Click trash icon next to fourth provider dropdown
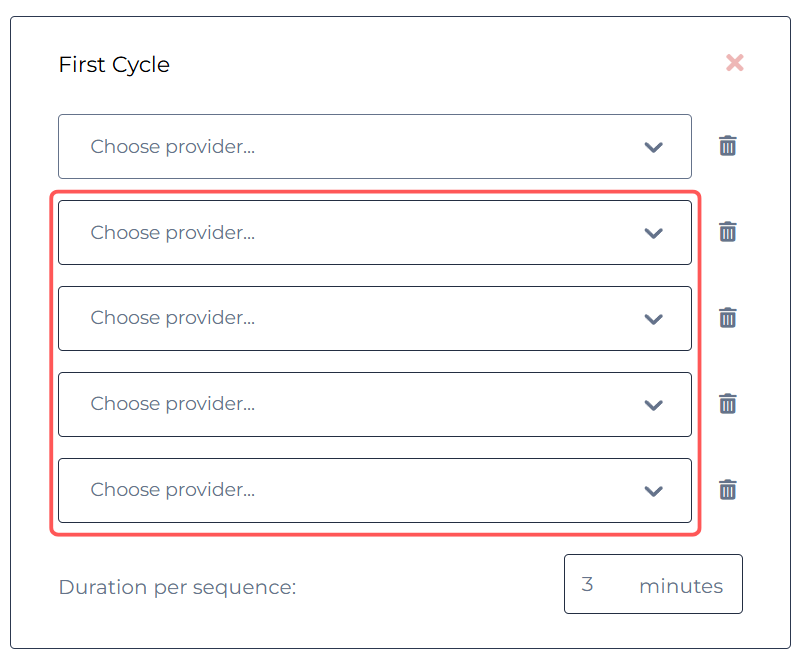Image resolution: width=800 pixels, height=661 pixels. [x=728, y=404]
